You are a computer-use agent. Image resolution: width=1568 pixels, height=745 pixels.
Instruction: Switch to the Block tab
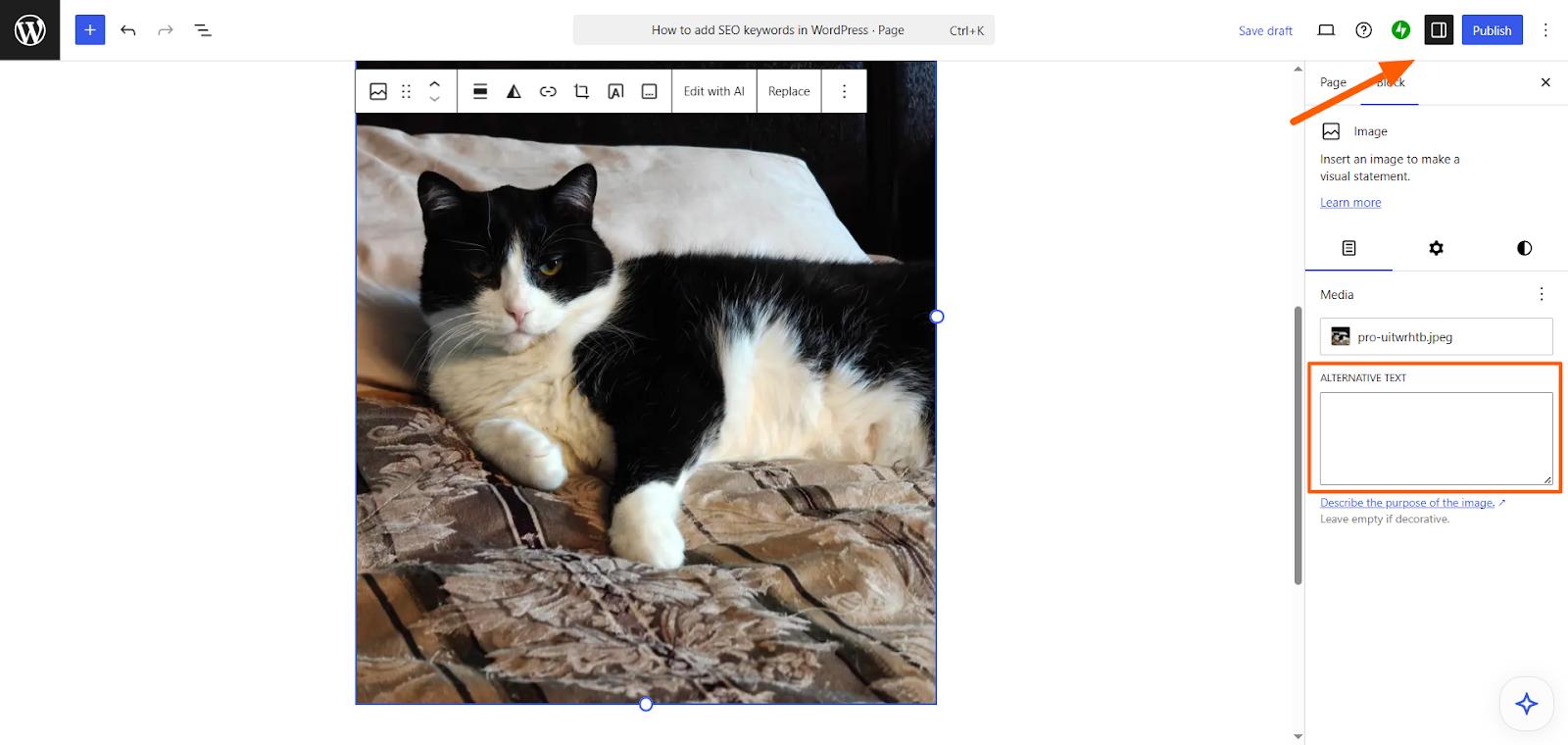pos(1391,82)
